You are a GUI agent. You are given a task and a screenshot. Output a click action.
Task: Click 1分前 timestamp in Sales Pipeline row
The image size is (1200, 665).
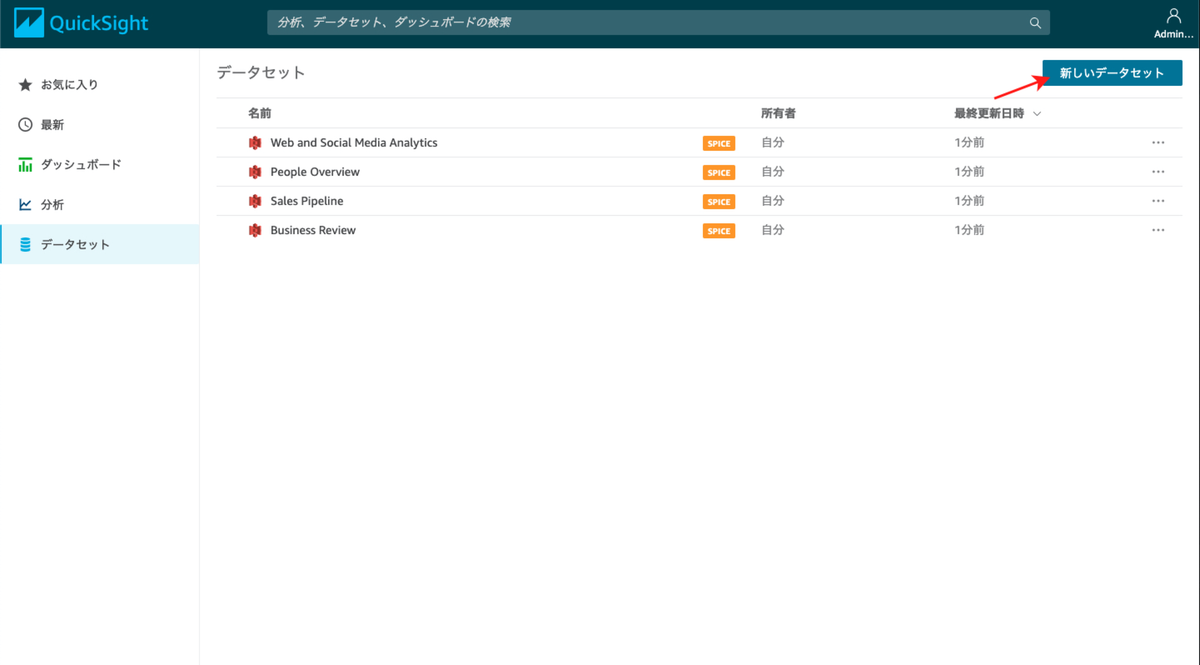point(969,201)
